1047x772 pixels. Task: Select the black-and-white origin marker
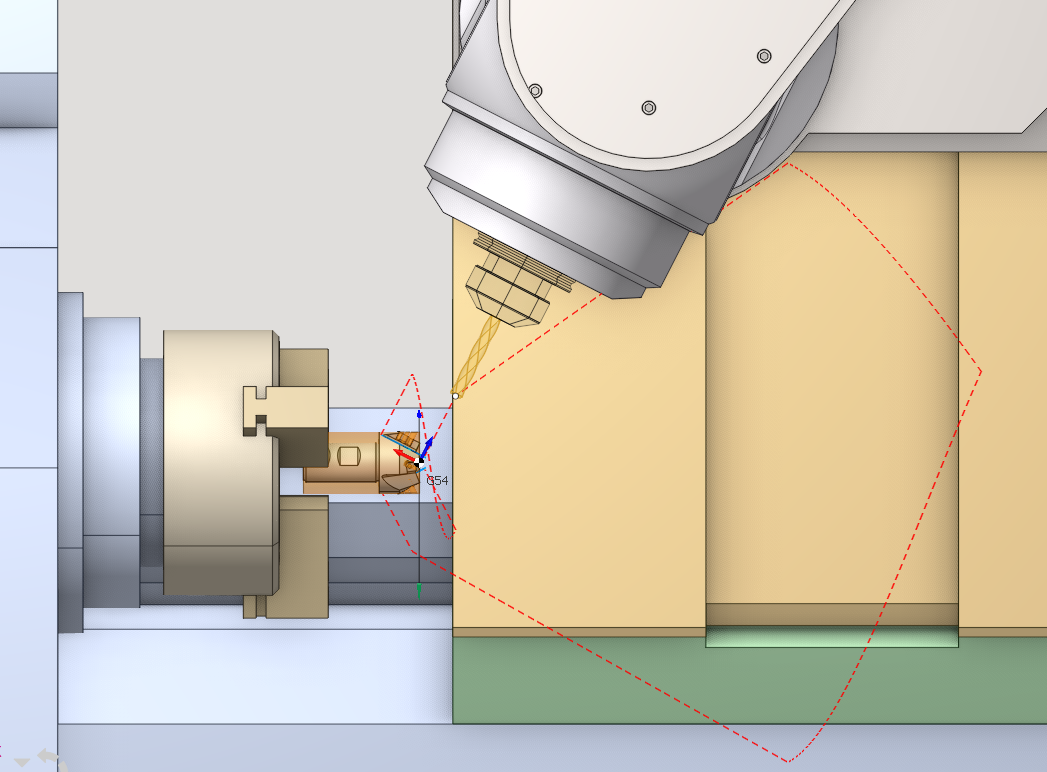[417, 461]
